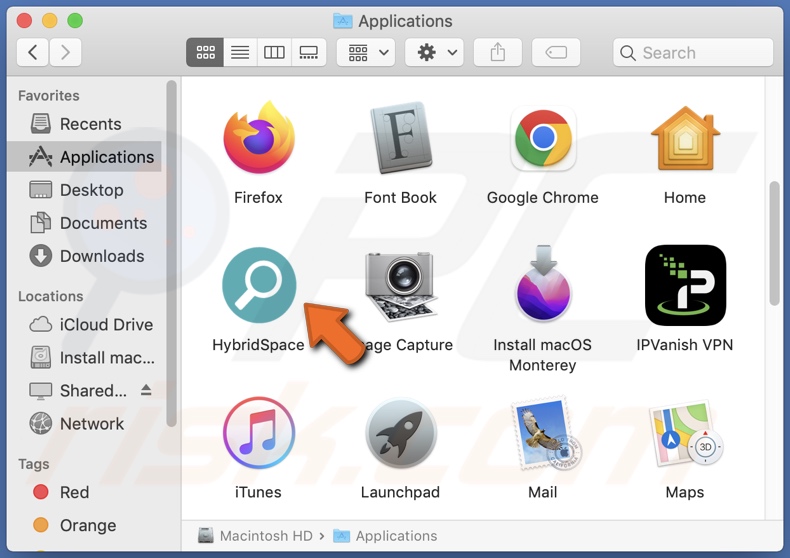Switch to list view
790x558 pixels.
tap(240, 52)
